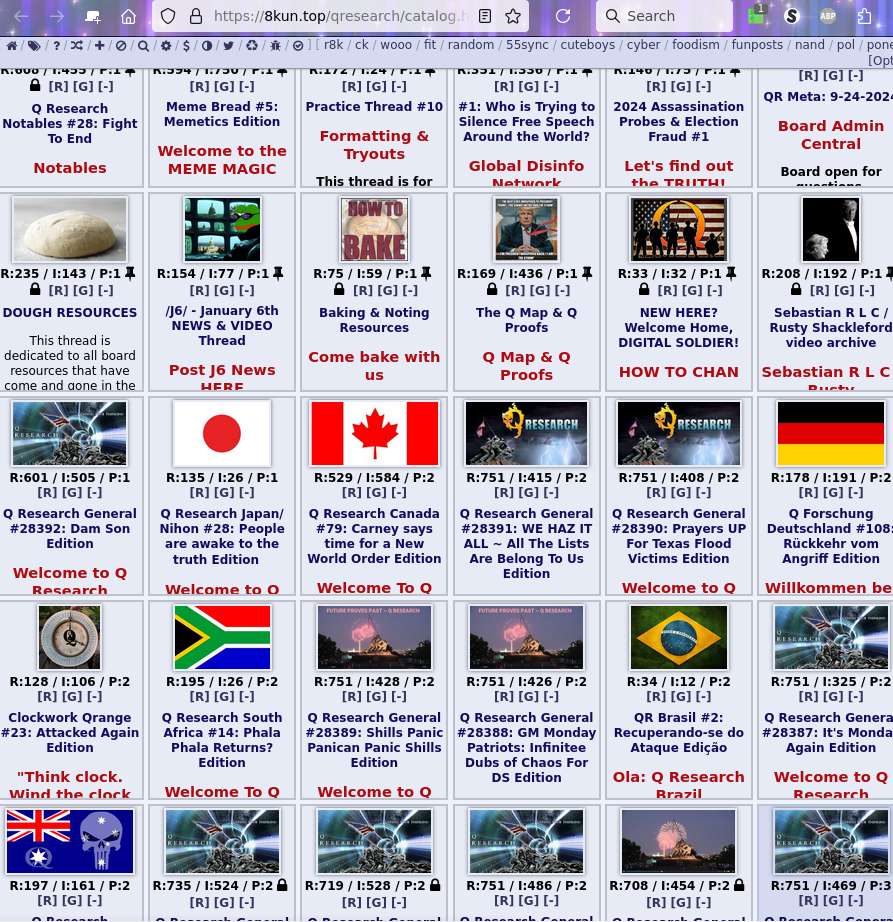Click 'Q Research General #28392: Dam Son Edition'
The image size is (893, 922).
70,528
